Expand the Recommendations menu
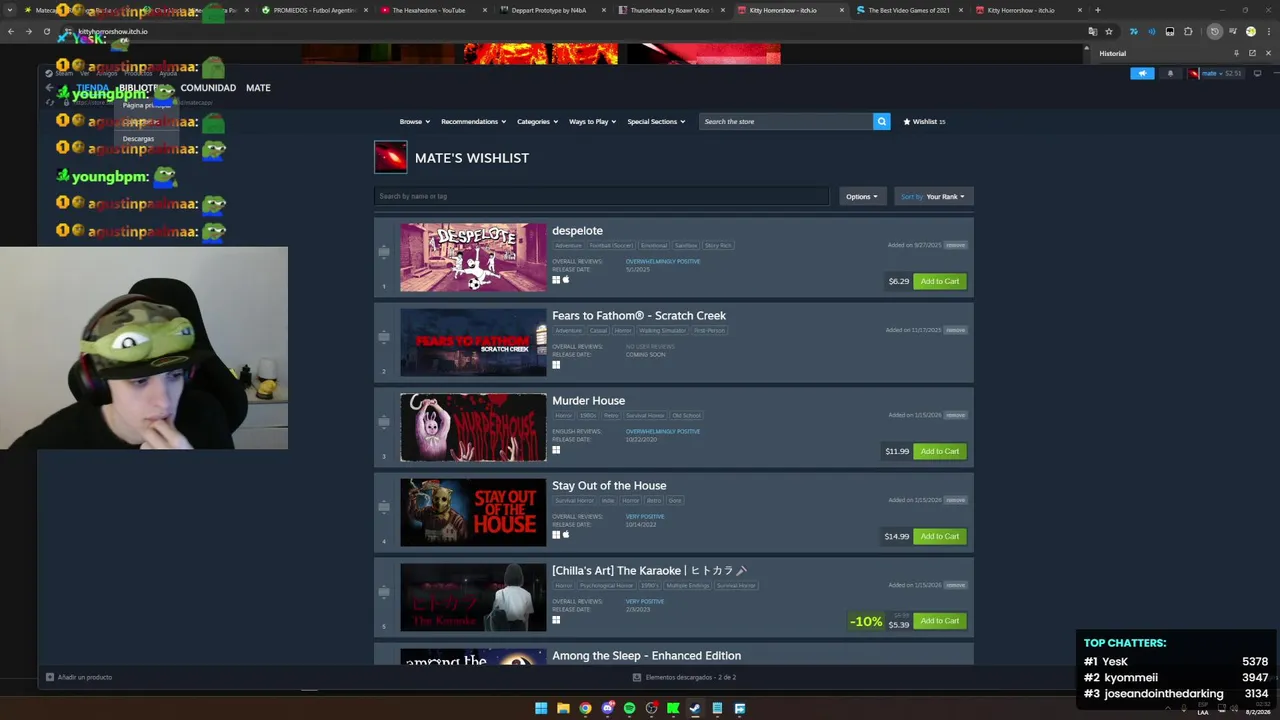The image size is (1280, 720). pos(473,121)
